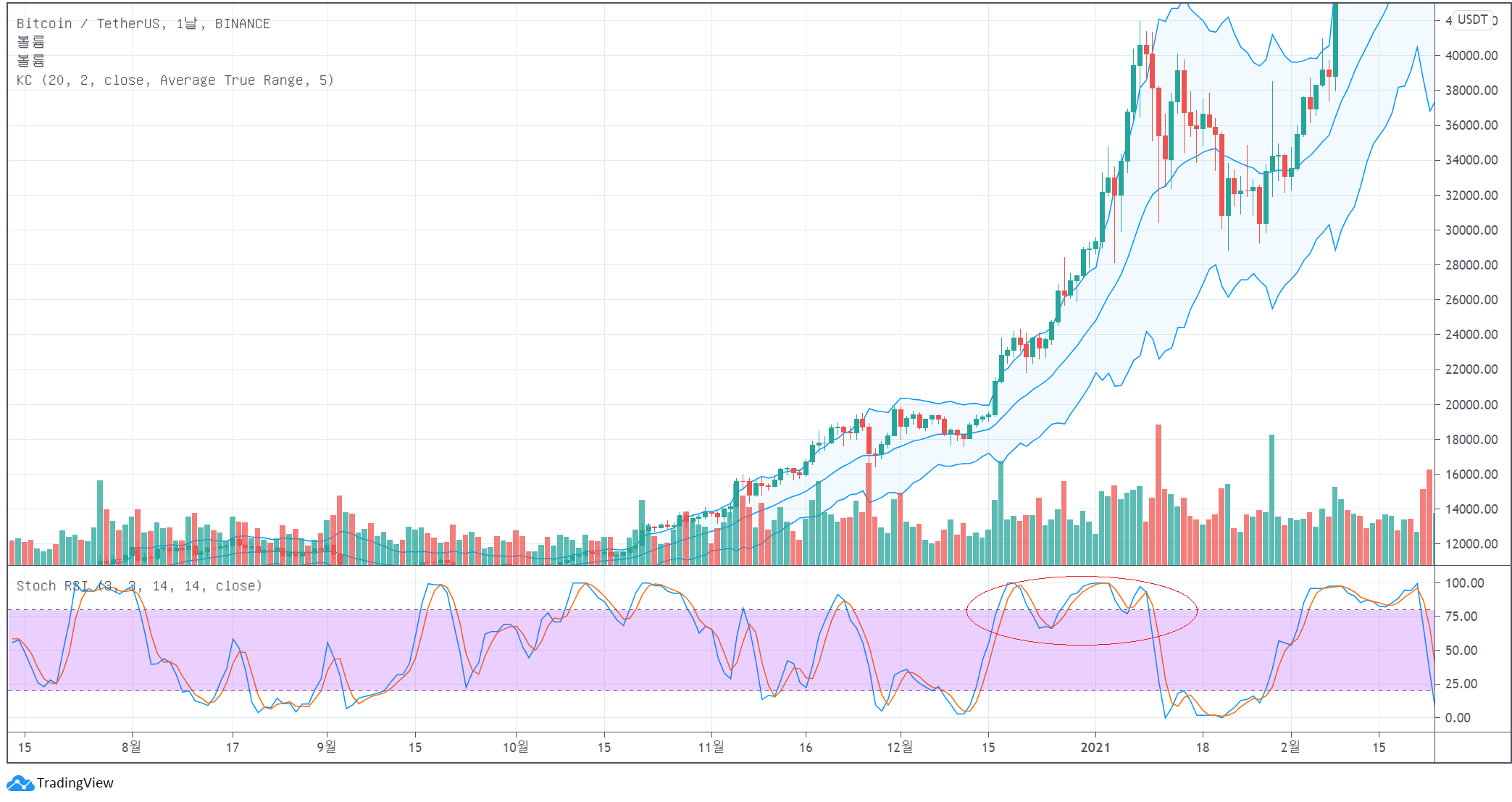The width and height of the screenshot is (1512, 802).
Task: Click the tallest red volume bar in January
Action: 1158,495
